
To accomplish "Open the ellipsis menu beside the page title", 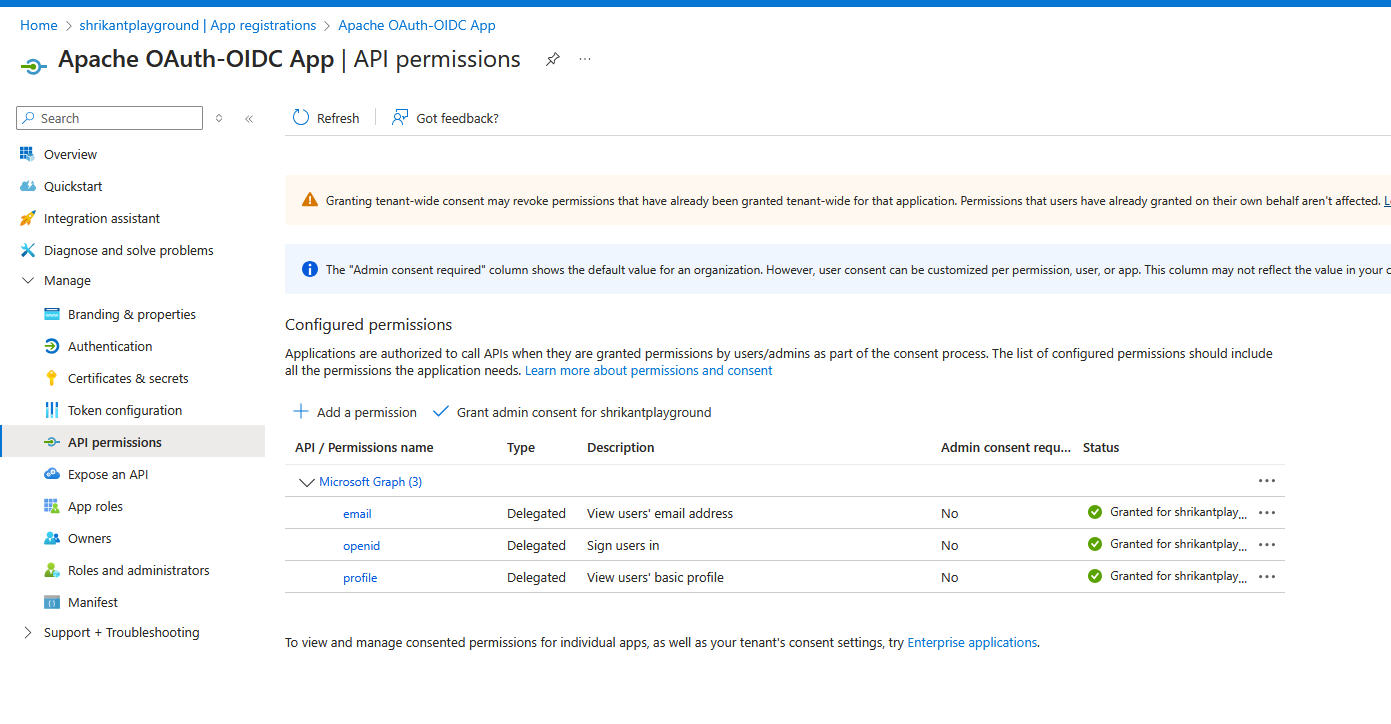I will tap(585, 59).
